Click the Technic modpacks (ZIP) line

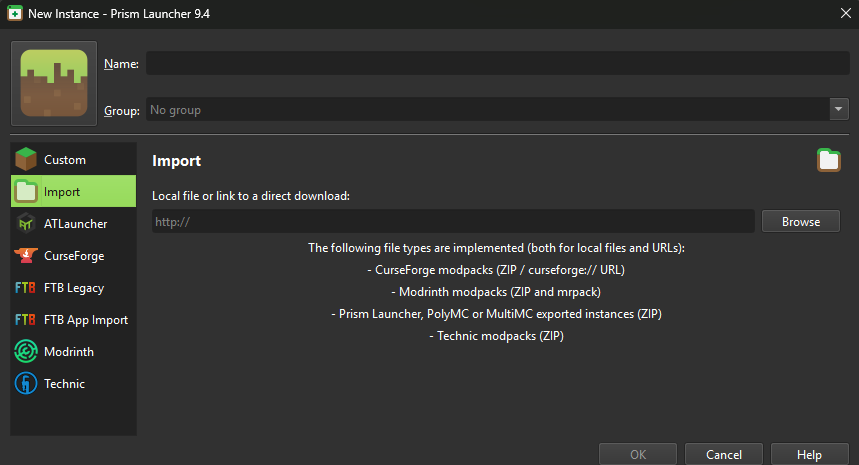point(496,335)
